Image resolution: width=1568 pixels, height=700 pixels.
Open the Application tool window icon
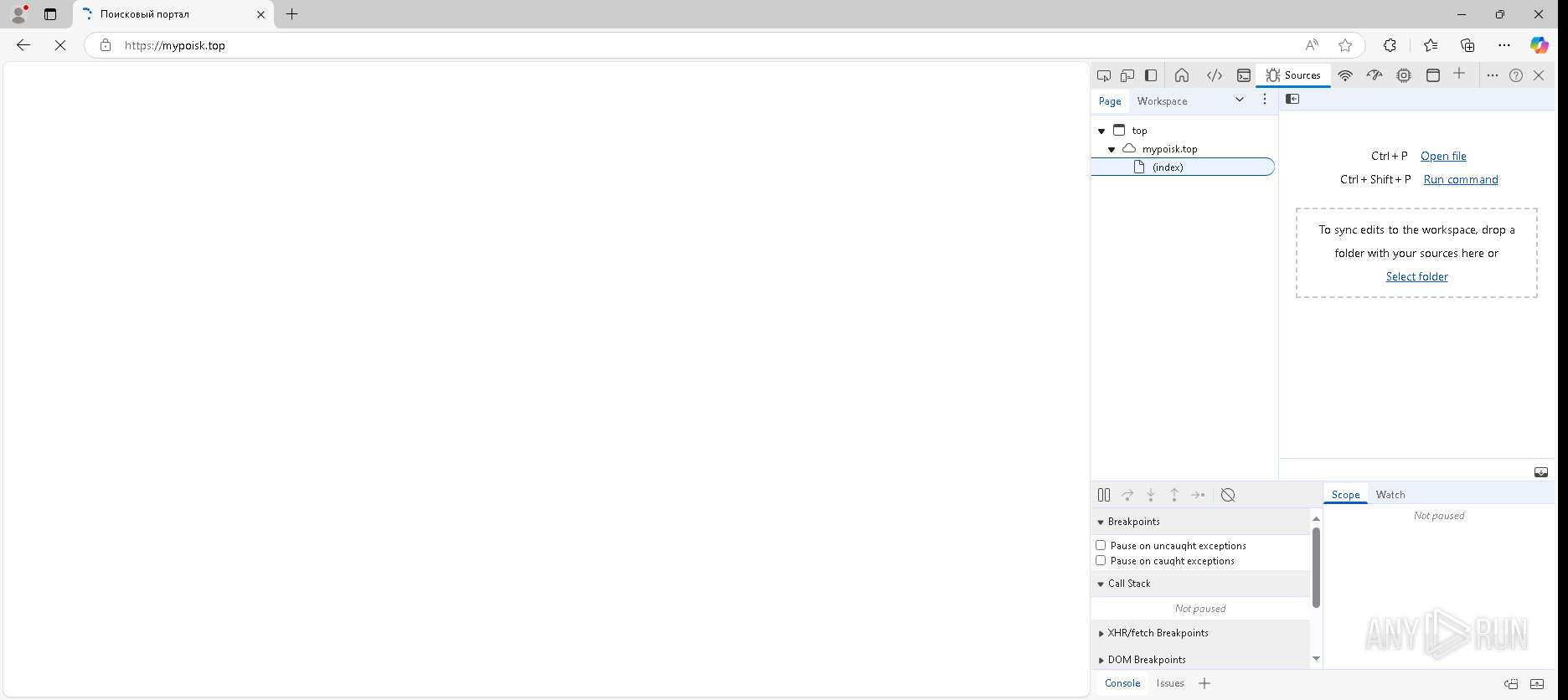1433,75
